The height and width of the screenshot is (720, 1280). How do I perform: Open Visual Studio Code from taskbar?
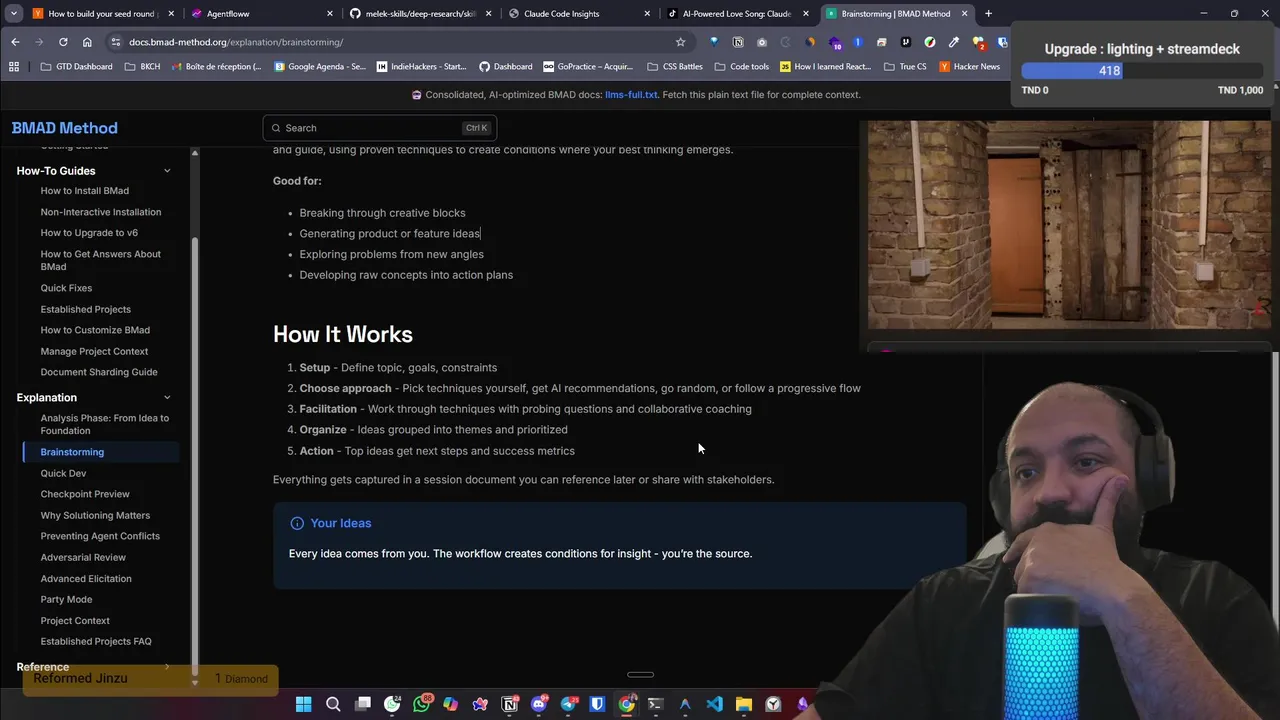coord(714,704)
